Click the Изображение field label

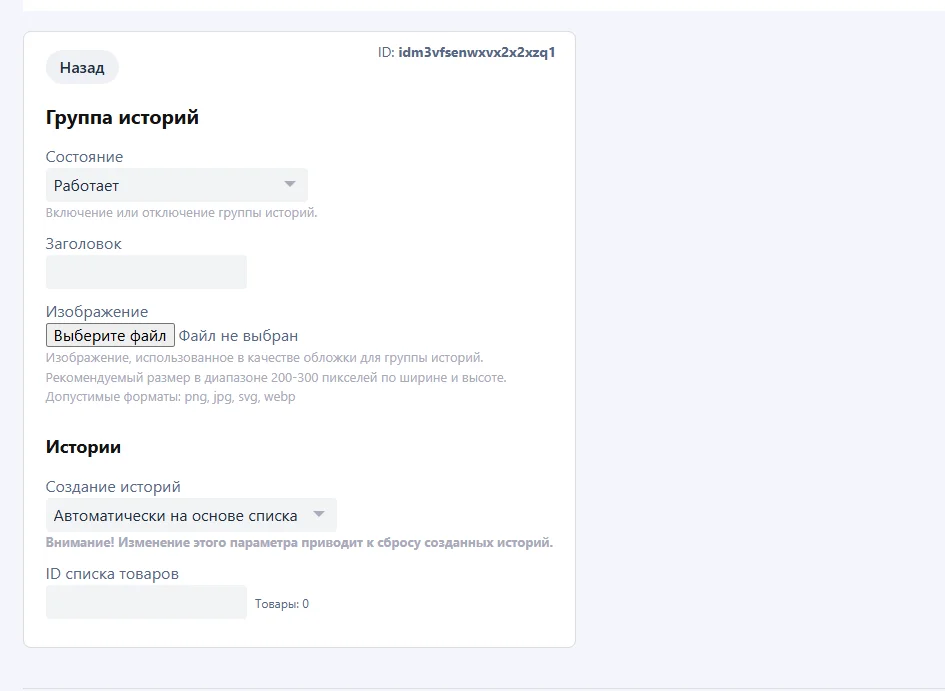tap(97, 311)
